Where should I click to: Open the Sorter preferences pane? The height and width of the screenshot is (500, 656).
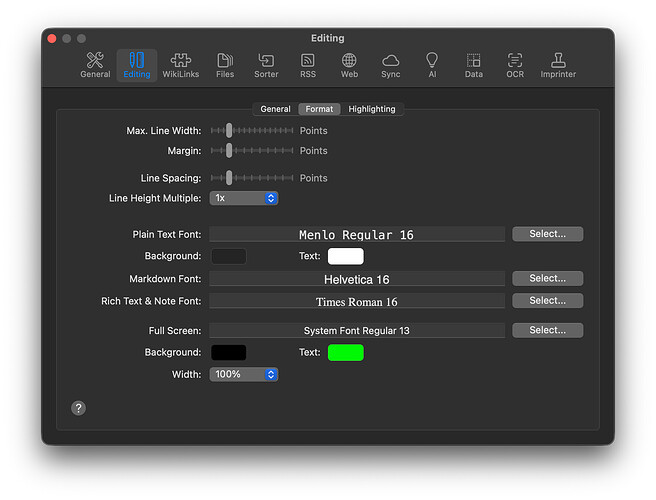click(x=266, y=65)
